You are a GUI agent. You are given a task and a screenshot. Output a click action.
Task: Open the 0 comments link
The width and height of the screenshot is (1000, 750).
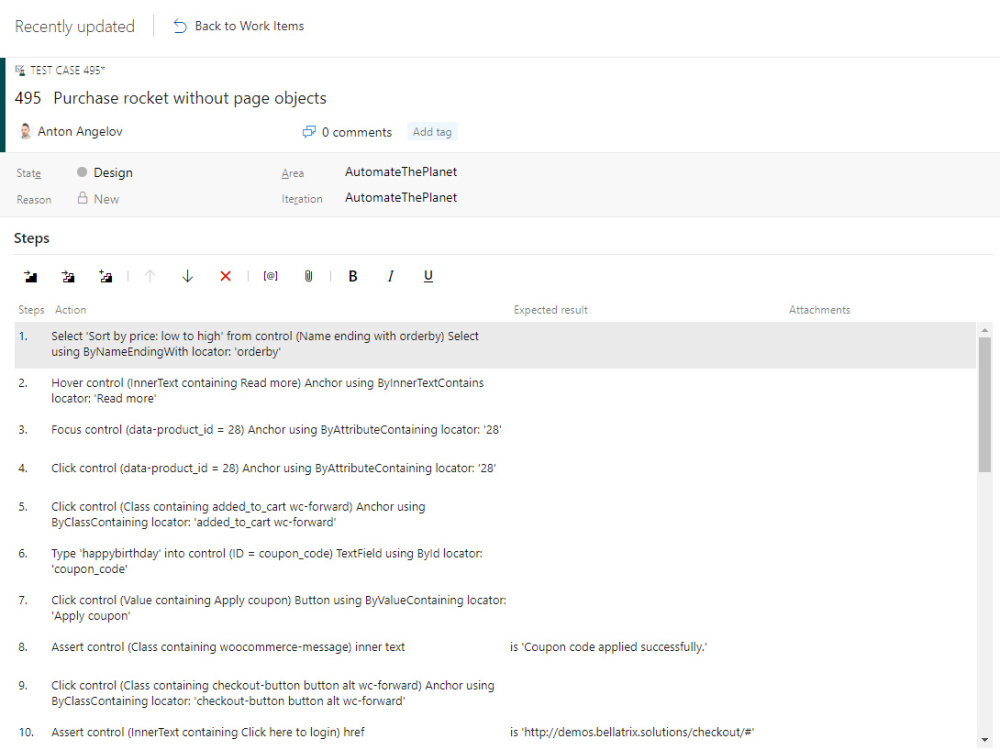point(357,132)
